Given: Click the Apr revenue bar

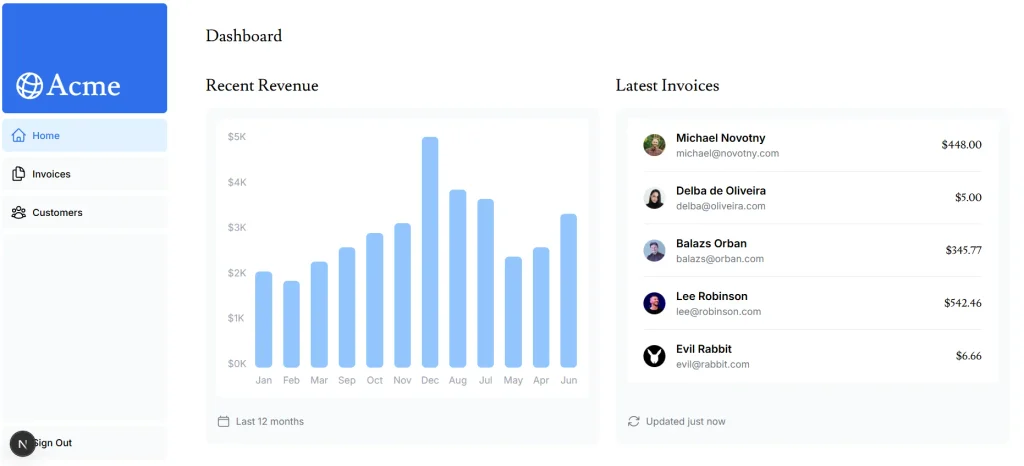Looking at the screenshot, I should [541, 307].
